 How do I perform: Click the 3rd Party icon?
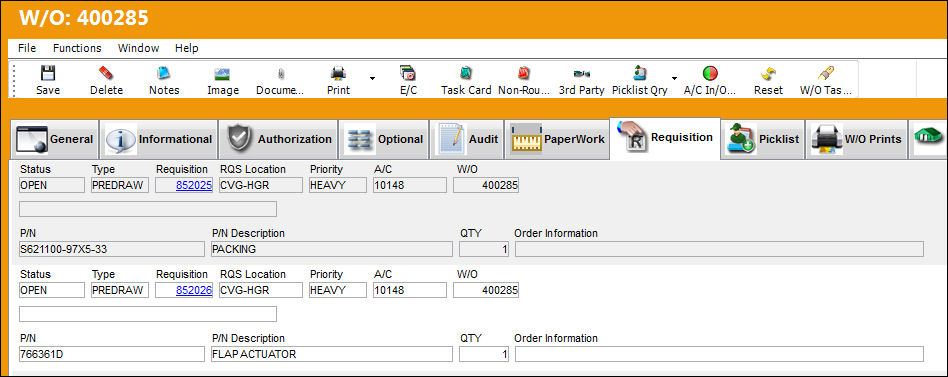[582, 74]
